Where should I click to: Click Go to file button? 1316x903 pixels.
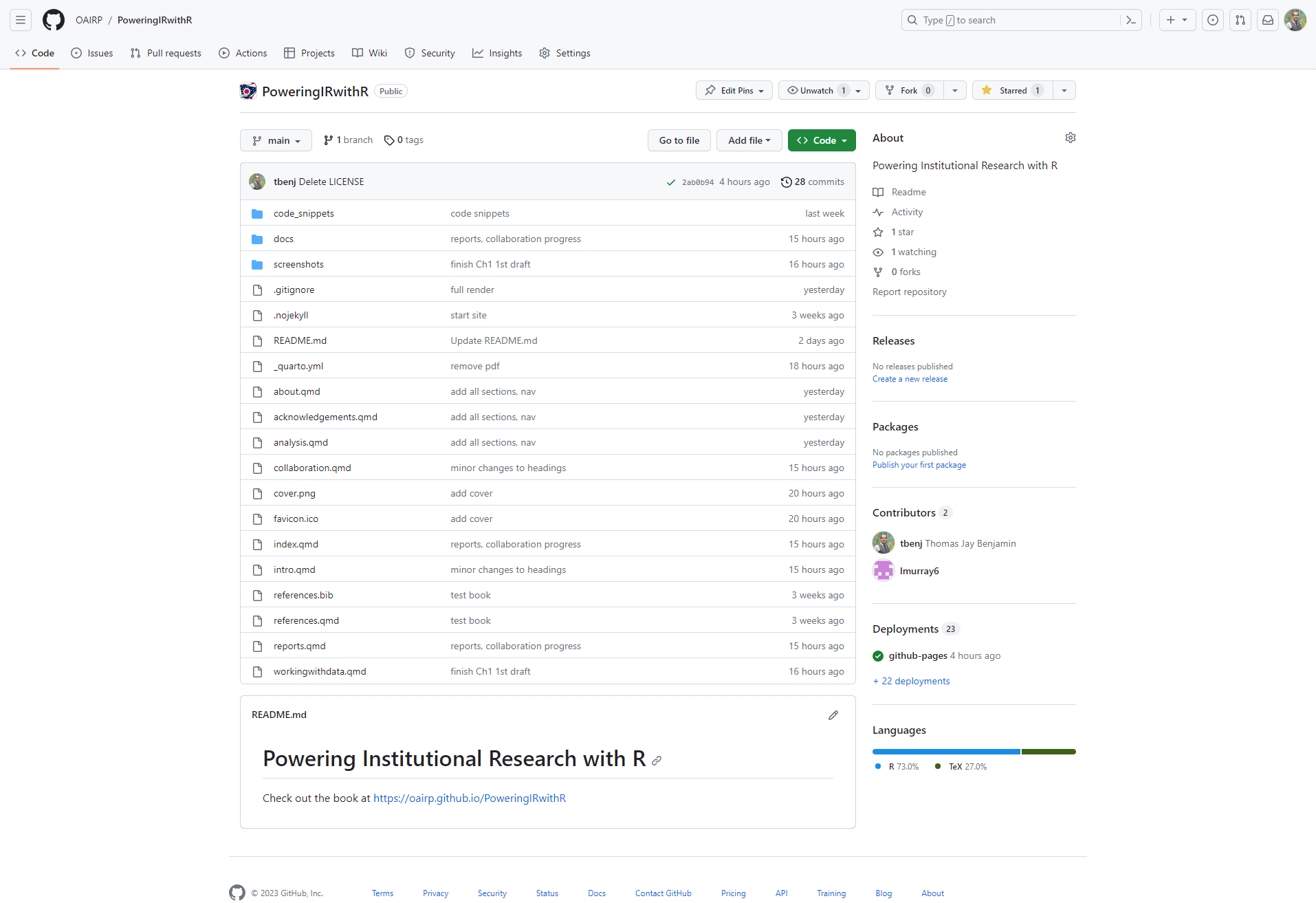679,140
